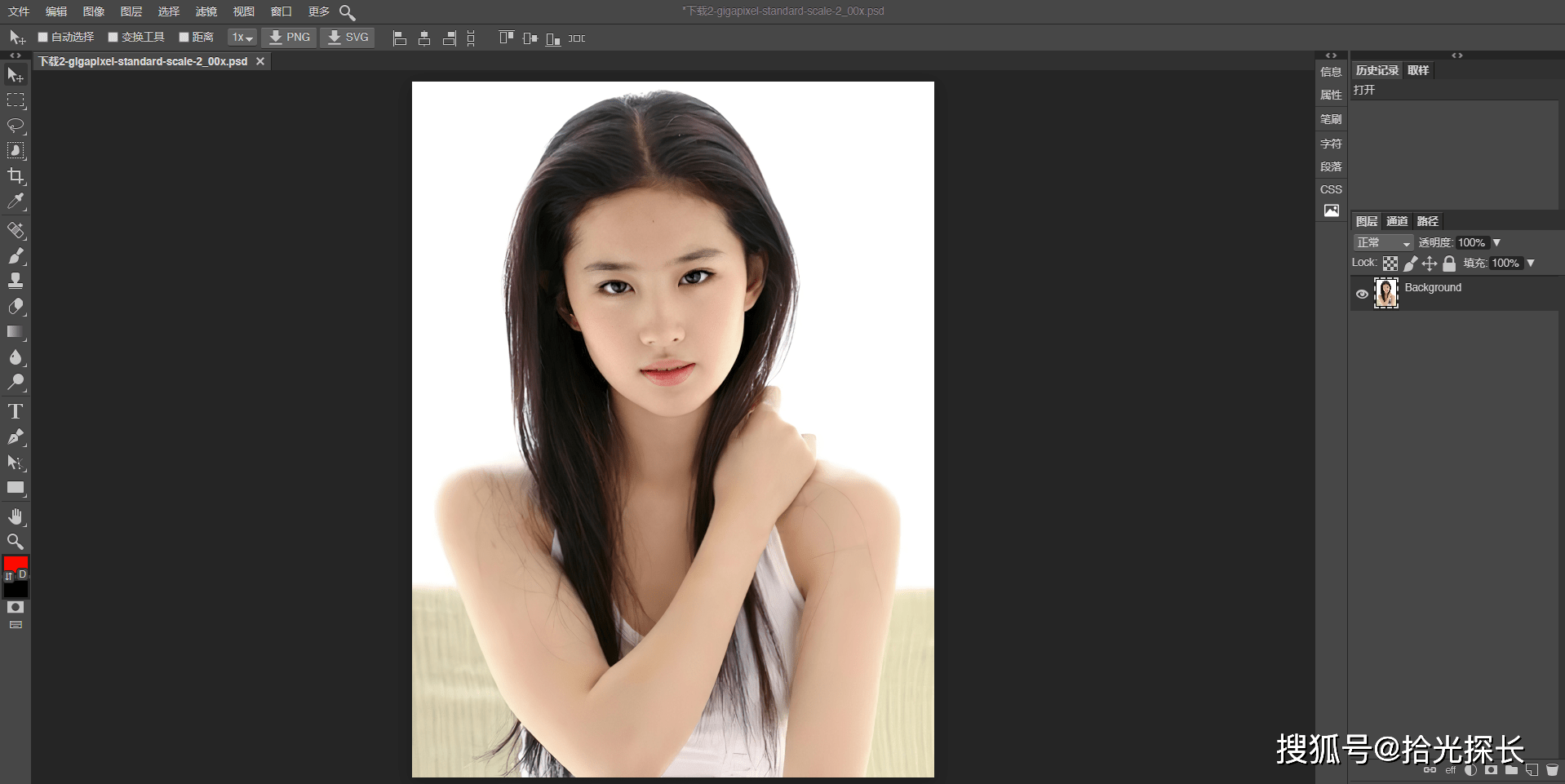Viewport: 1565px width, 784px height.
Task: Select the Move tool in the toolbox
Action: [16, 75]
